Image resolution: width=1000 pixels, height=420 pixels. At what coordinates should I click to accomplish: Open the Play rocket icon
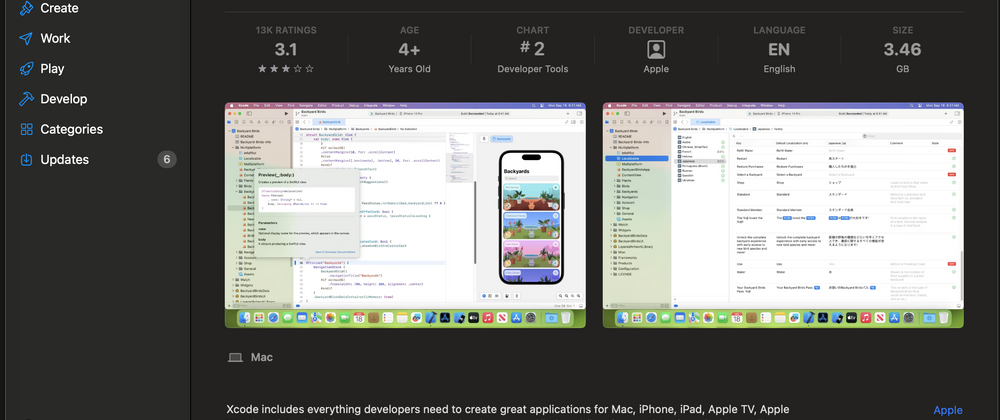click(26, 69)
